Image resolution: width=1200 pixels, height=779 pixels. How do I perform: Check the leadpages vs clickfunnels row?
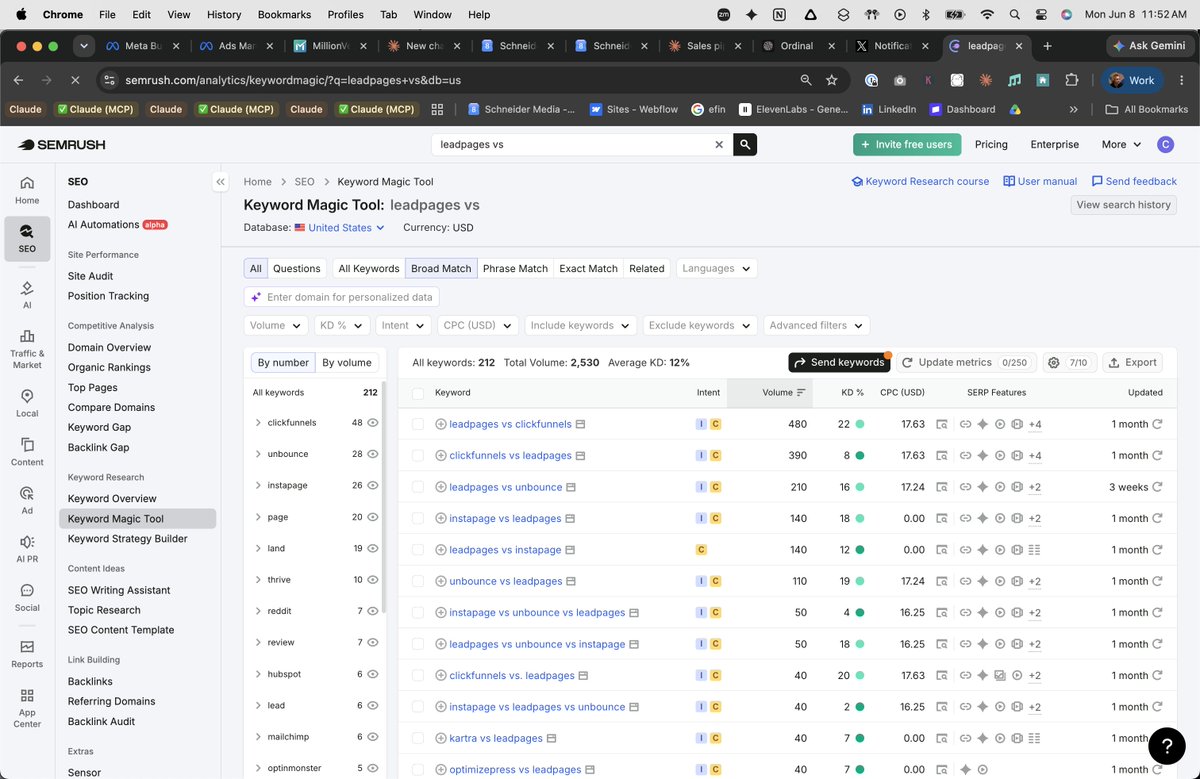click(x=418, y=424)
